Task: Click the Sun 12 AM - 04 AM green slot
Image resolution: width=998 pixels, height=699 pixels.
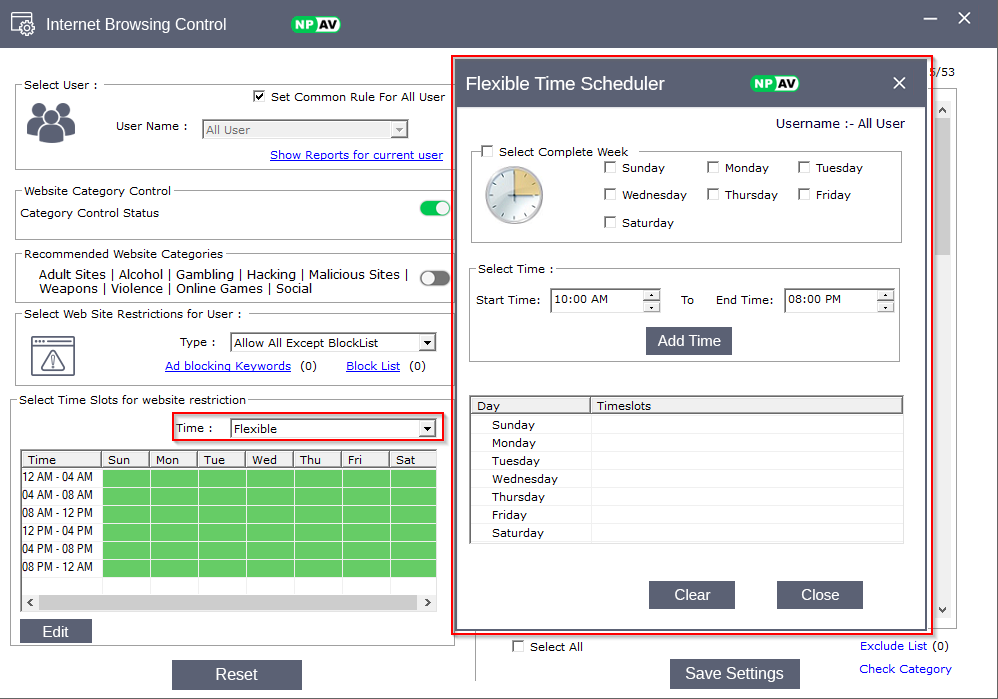Action: [126, 478]
